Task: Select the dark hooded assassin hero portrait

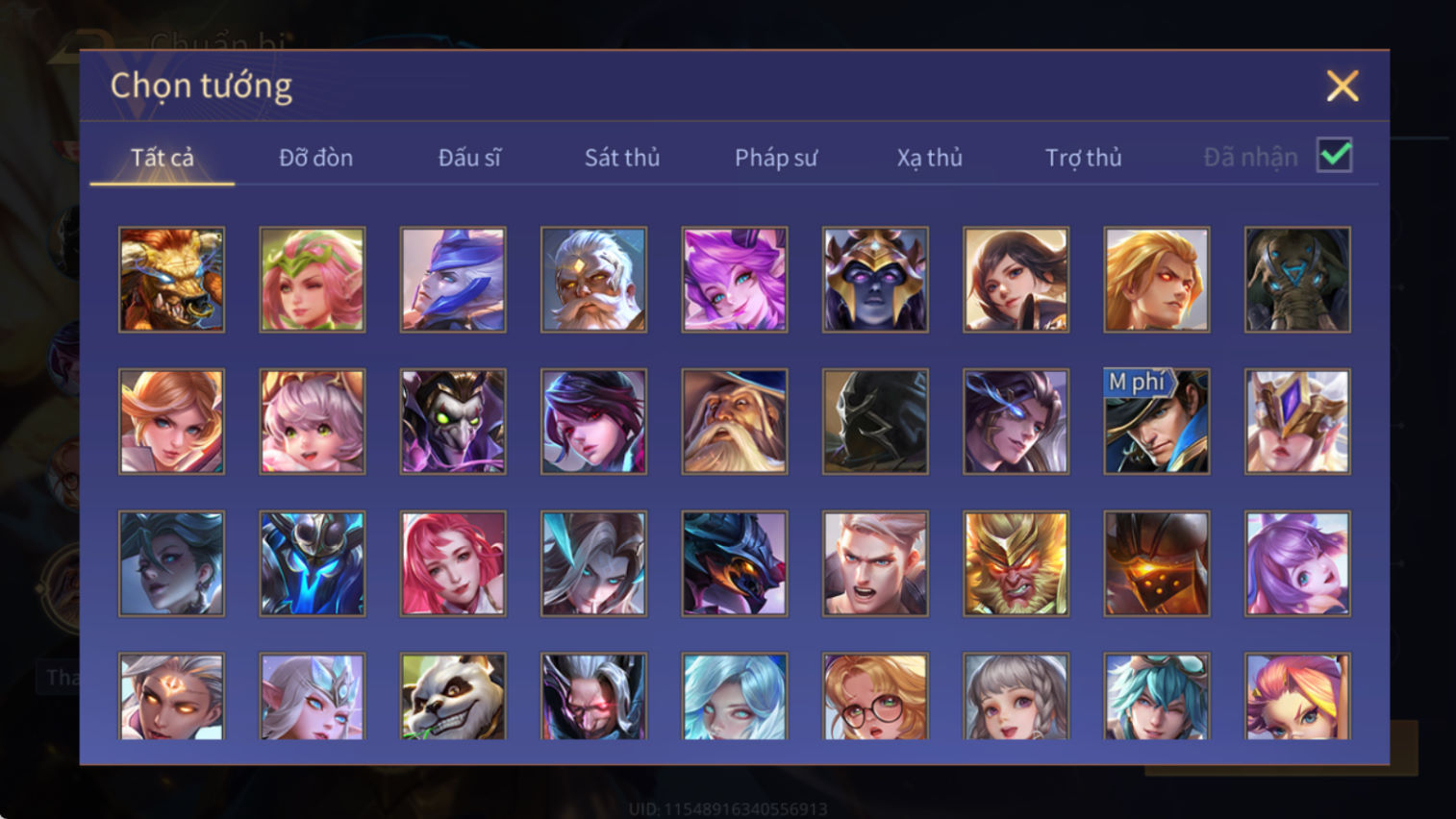Action: tap(875, 421)
